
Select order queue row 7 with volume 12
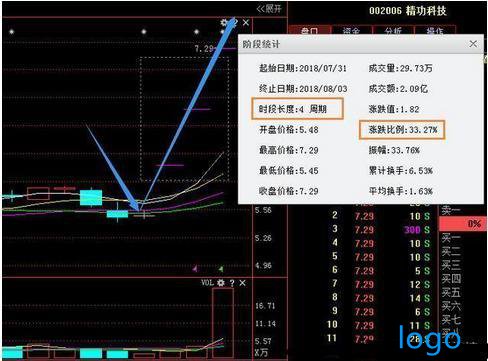click(381, 284)
